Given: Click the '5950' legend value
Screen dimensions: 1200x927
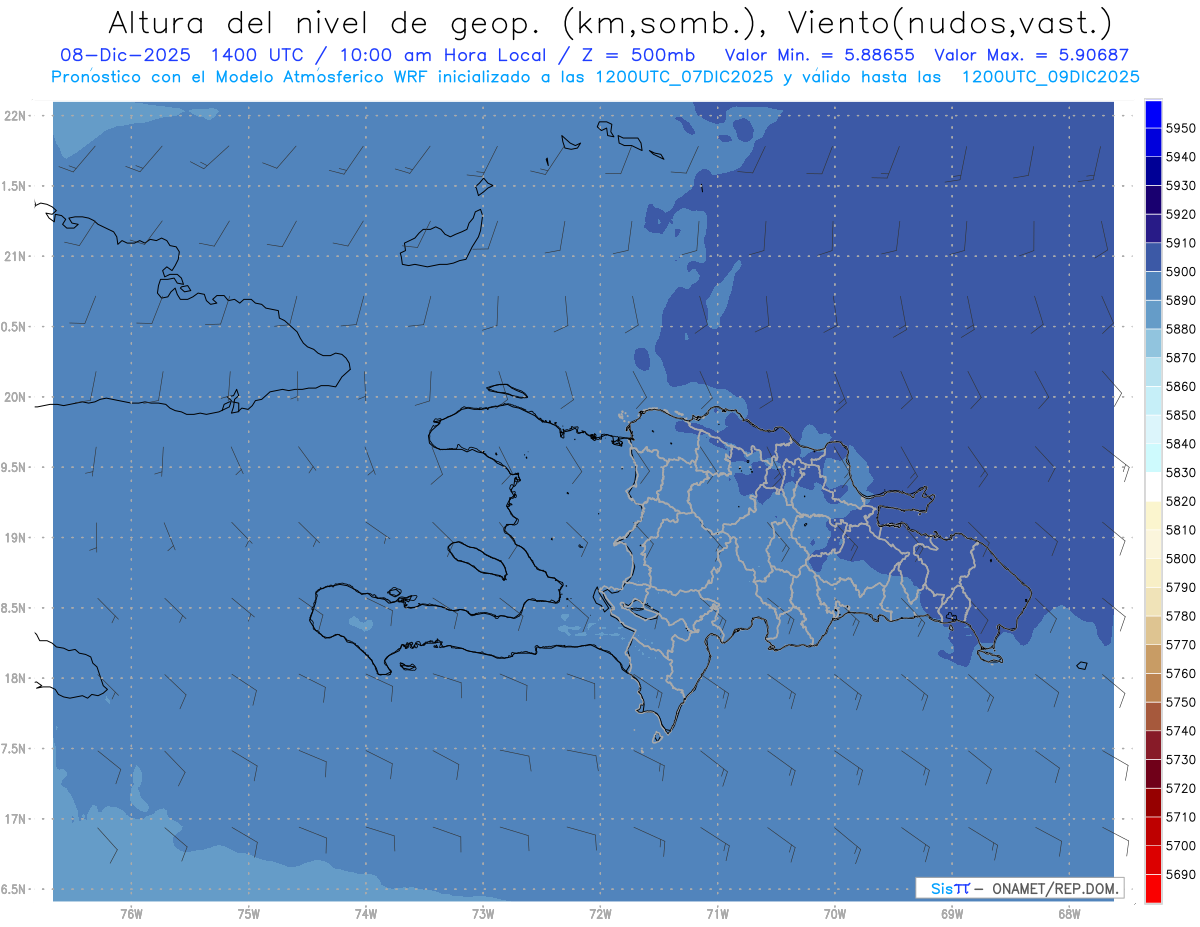Looking at the screenshot, I should coord(1181,128).
